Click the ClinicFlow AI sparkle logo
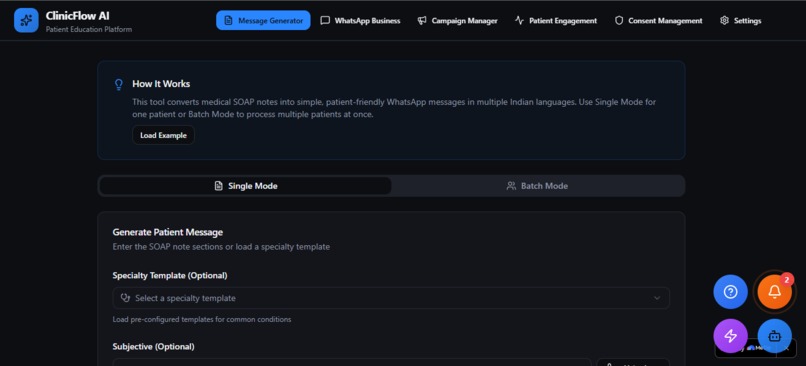This screenshot has width=806, height=366. [26, 21]
